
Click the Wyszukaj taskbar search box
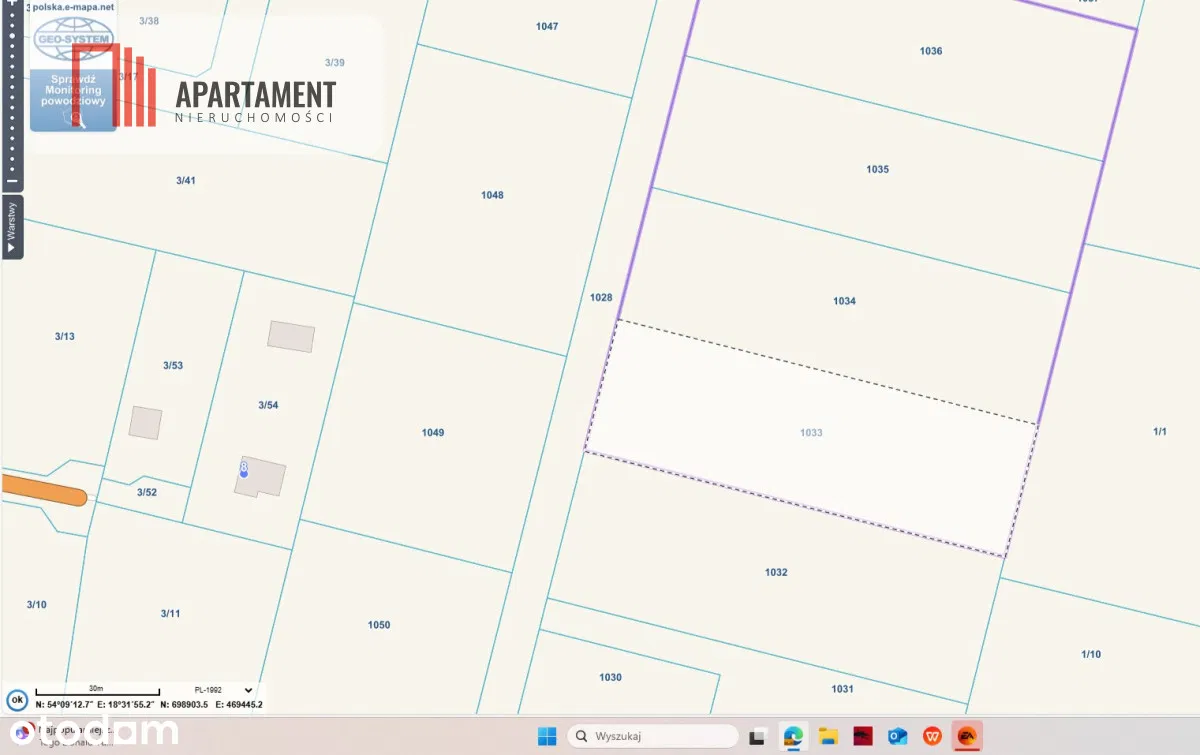(x=653, y=737)
